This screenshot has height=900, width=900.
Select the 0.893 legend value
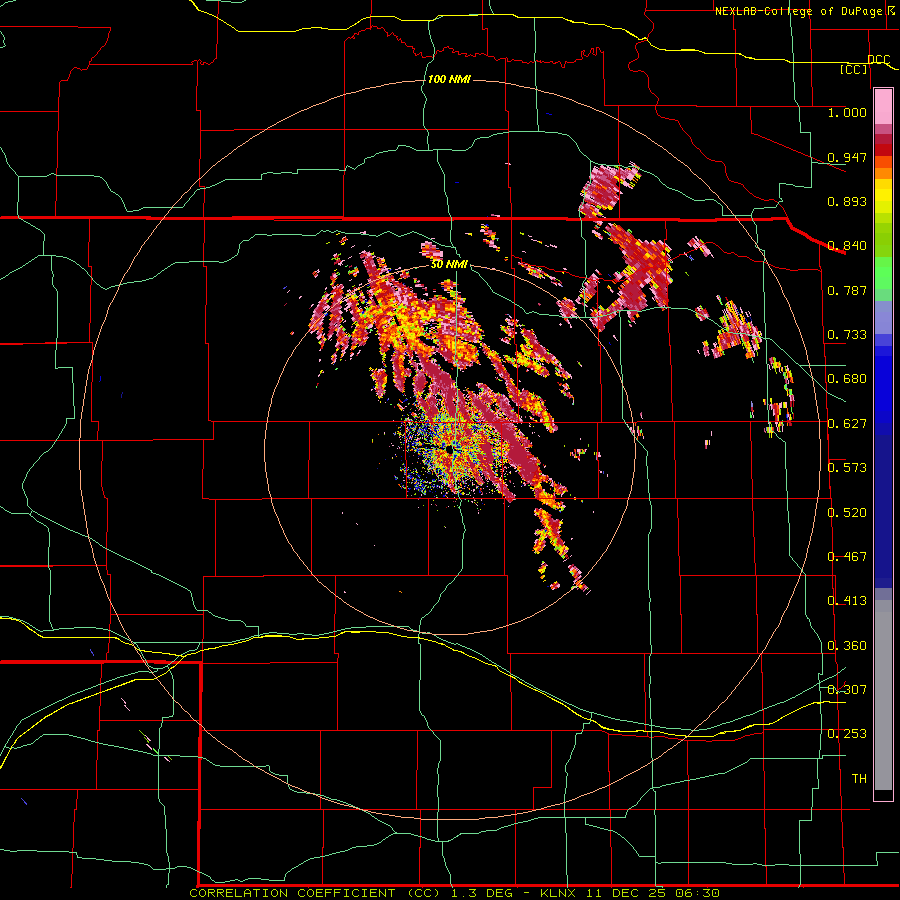[847, 201]
